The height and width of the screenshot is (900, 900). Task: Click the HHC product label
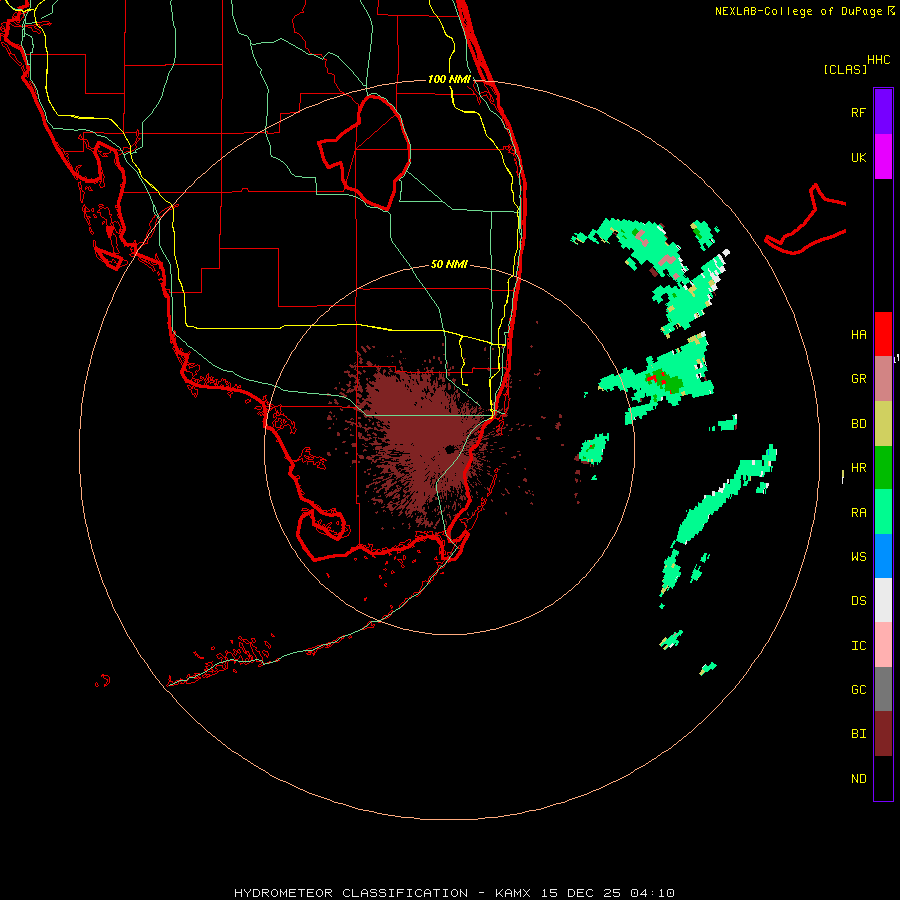(879, 60)
